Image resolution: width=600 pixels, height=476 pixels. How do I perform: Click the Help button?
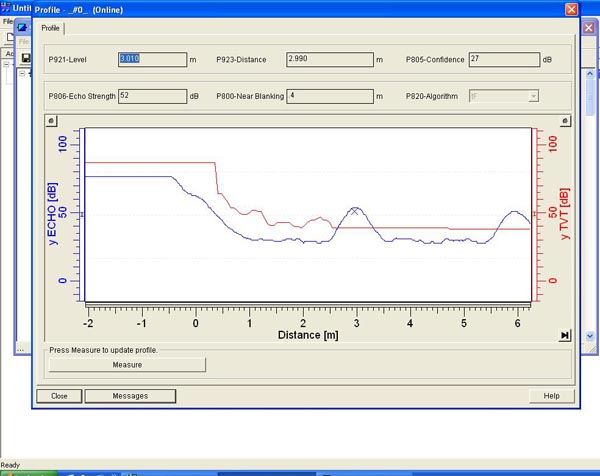pyautogui.click(x=551, y=396)
